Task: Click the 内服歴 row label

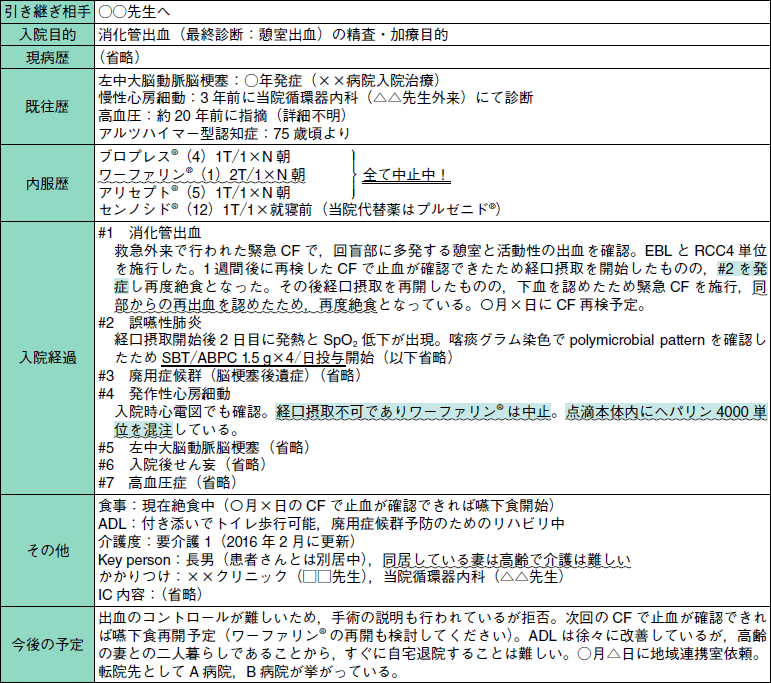Action: click(x=47, y=183)
